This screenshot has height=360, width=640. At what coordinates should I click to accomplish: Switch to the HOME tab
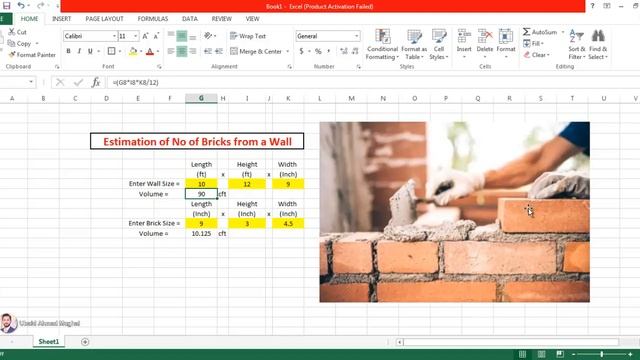pyautogui.click(x=29, y=19)
